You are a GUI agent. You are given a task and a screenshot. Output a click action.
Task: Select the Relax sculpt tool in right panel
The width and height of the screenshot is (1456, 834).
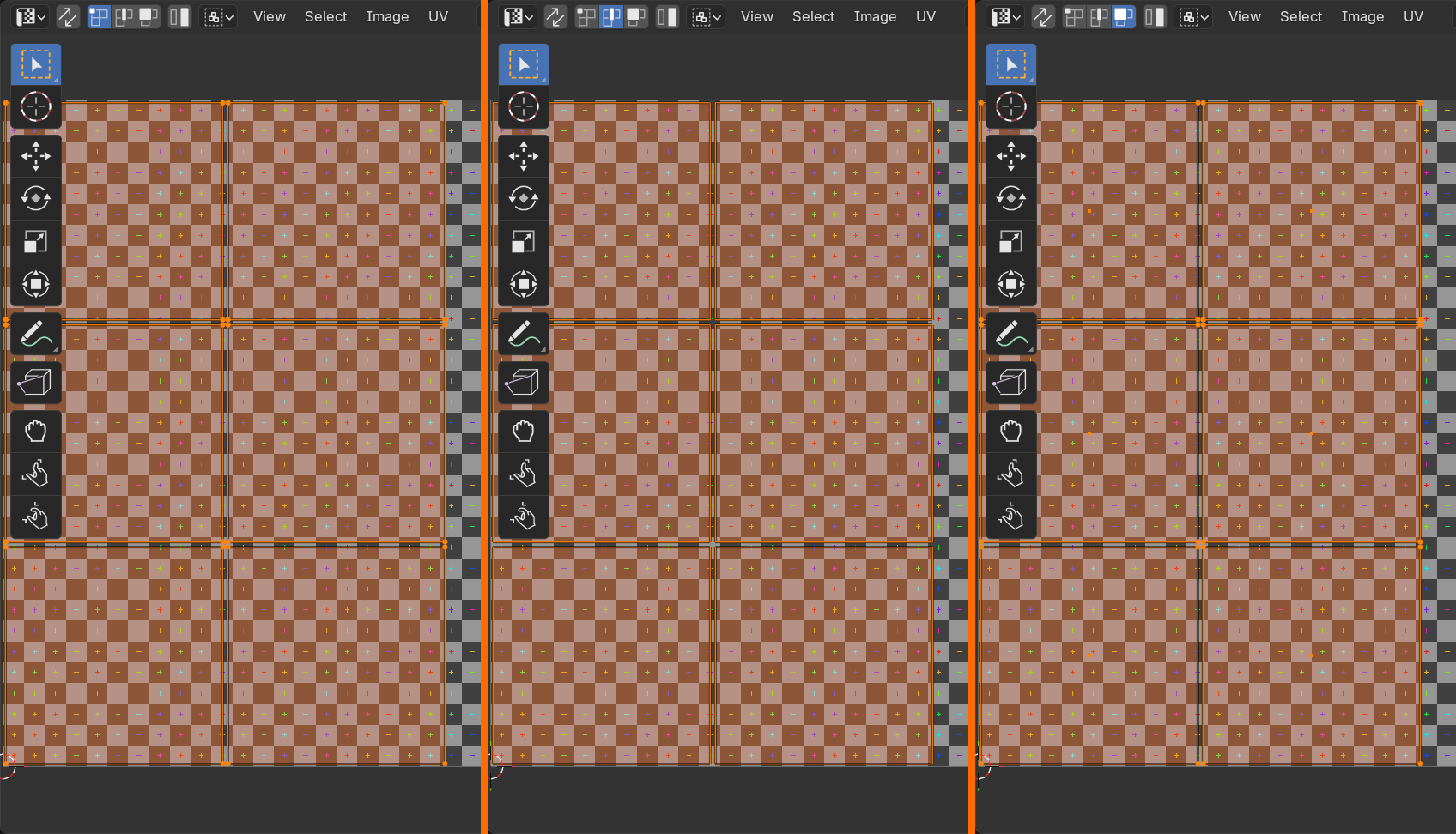point(1011,474)
